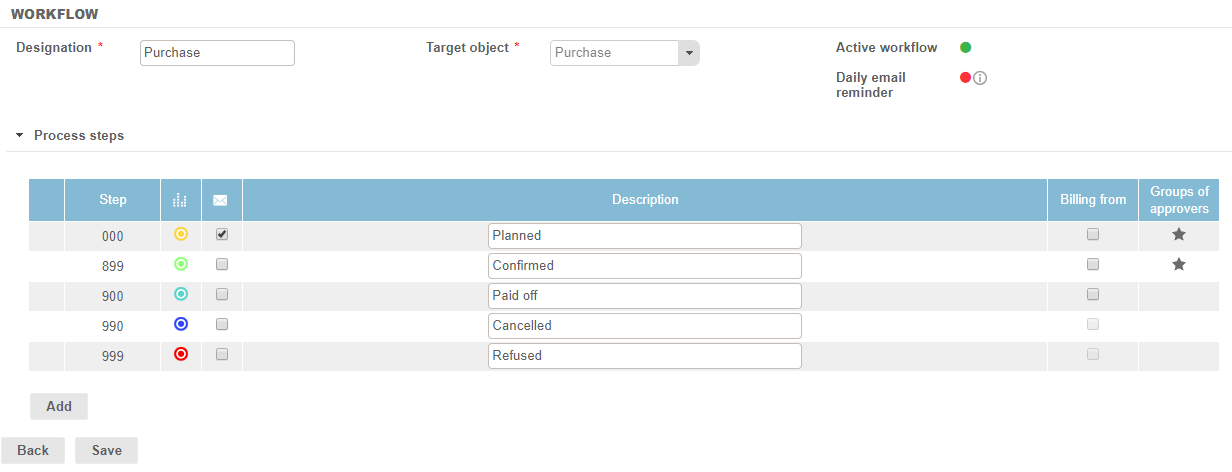Go Back from the workflow form
The height and width of the screenshot is (472, 1232).
pyautogui.click(x=33, y=450)
